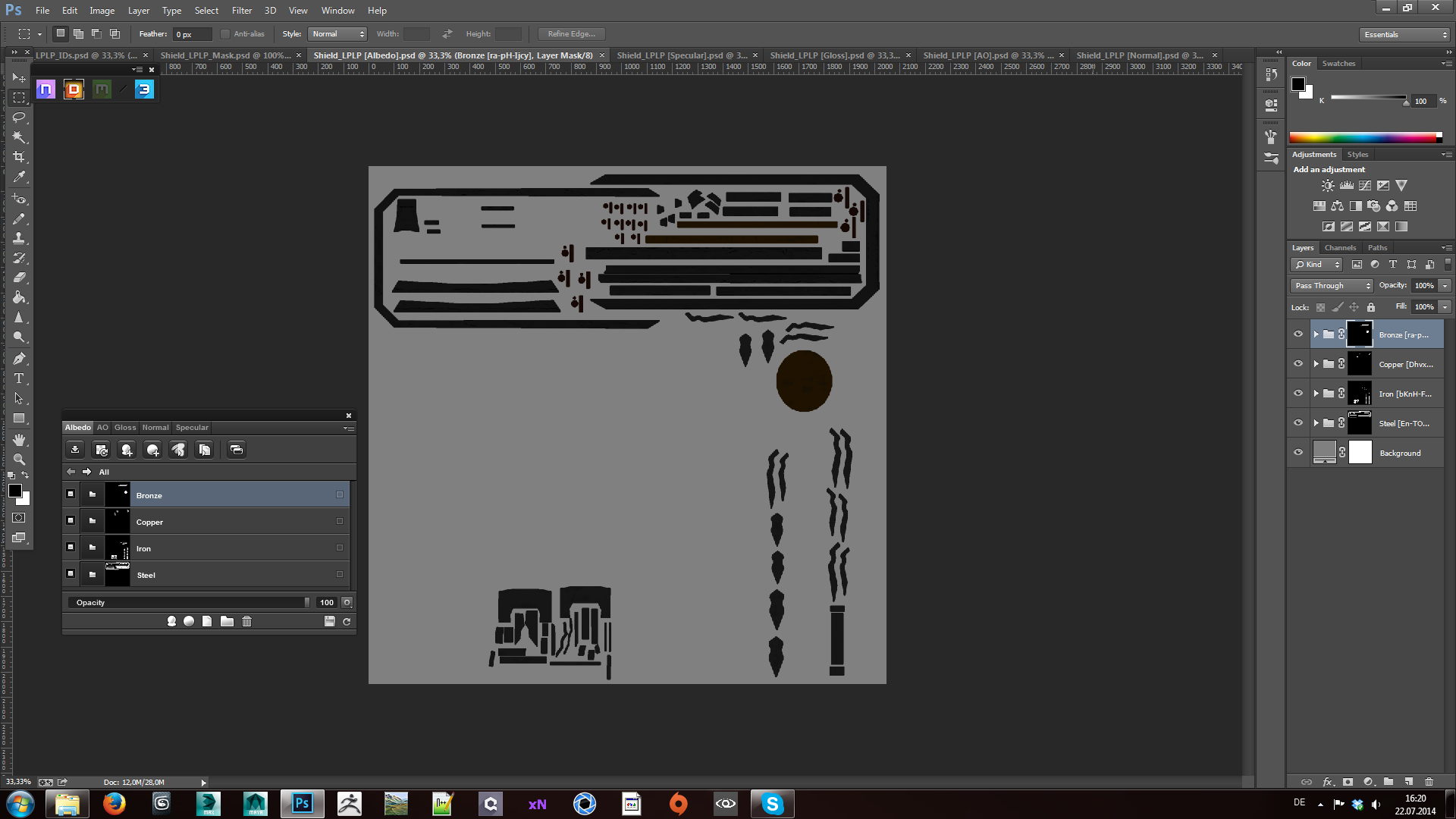Delete layer using Layers panel trash icon
Image resolution: width=1456 pixels, height=819 pixels.
pyautogui.click(x=1429, y=782)
